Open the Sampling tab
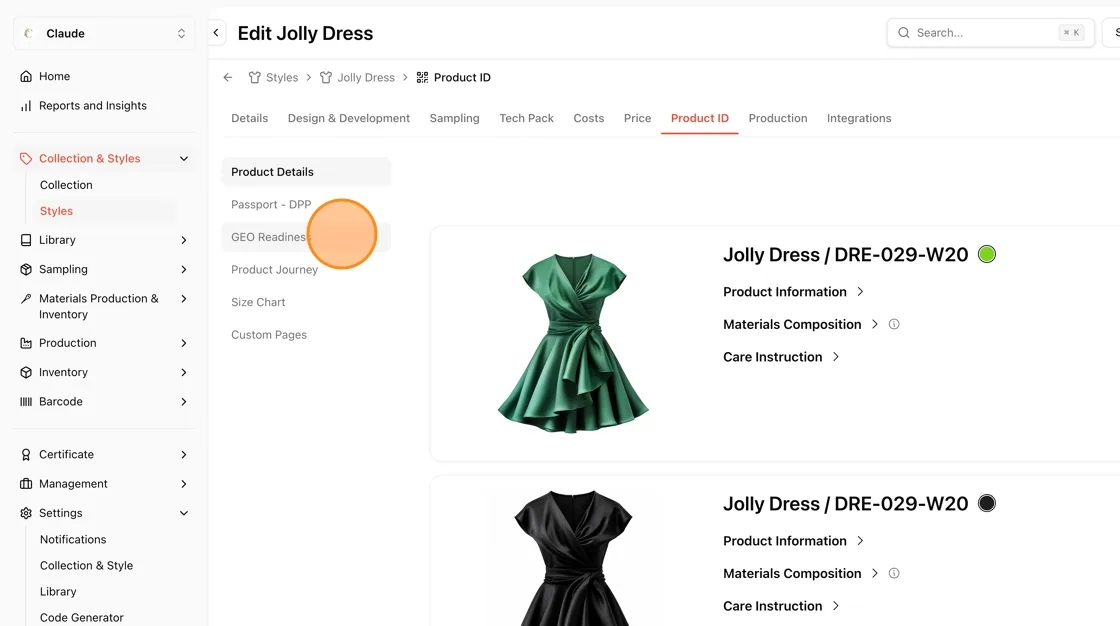 pos(454,119)
